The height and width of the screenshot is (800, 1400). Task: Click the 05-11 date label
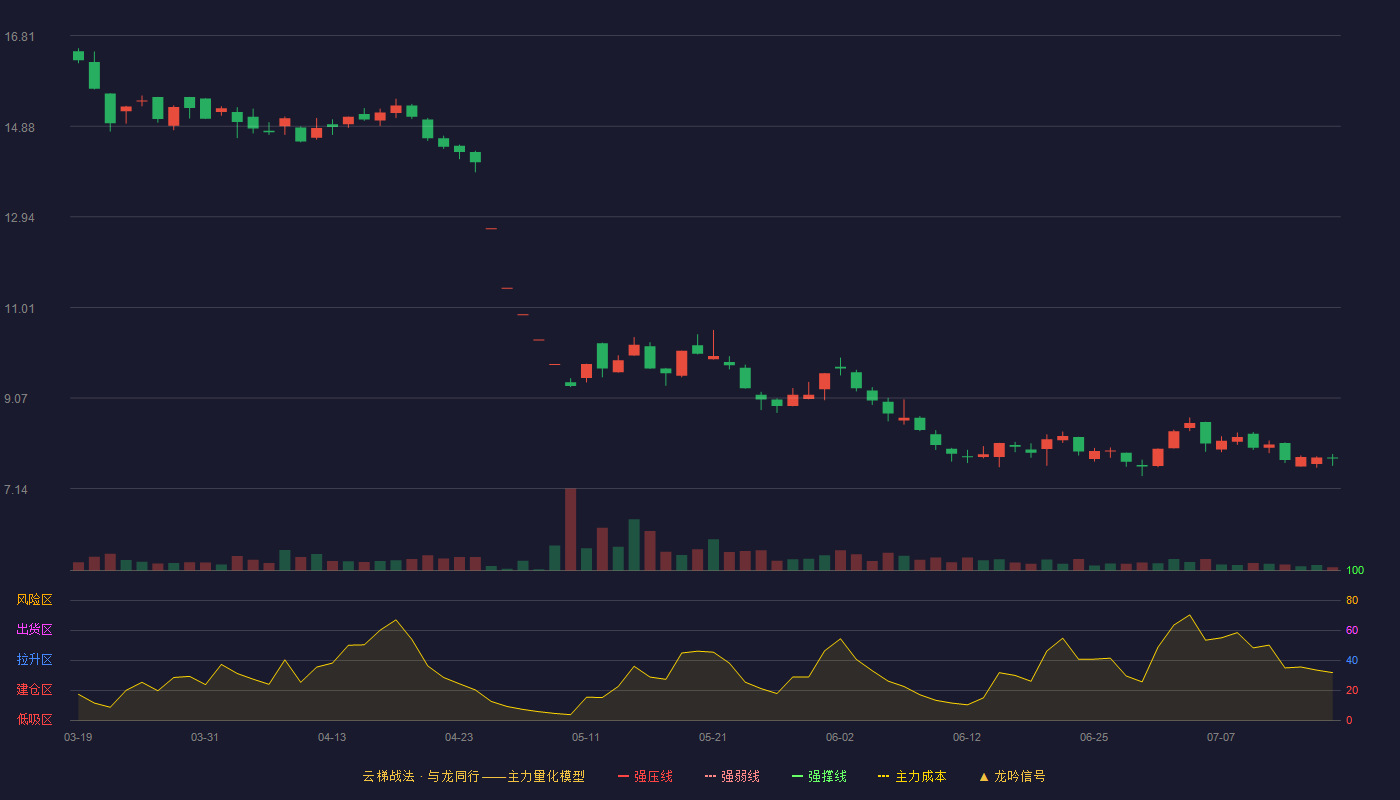pyautogui.click(x=586, y=737)
